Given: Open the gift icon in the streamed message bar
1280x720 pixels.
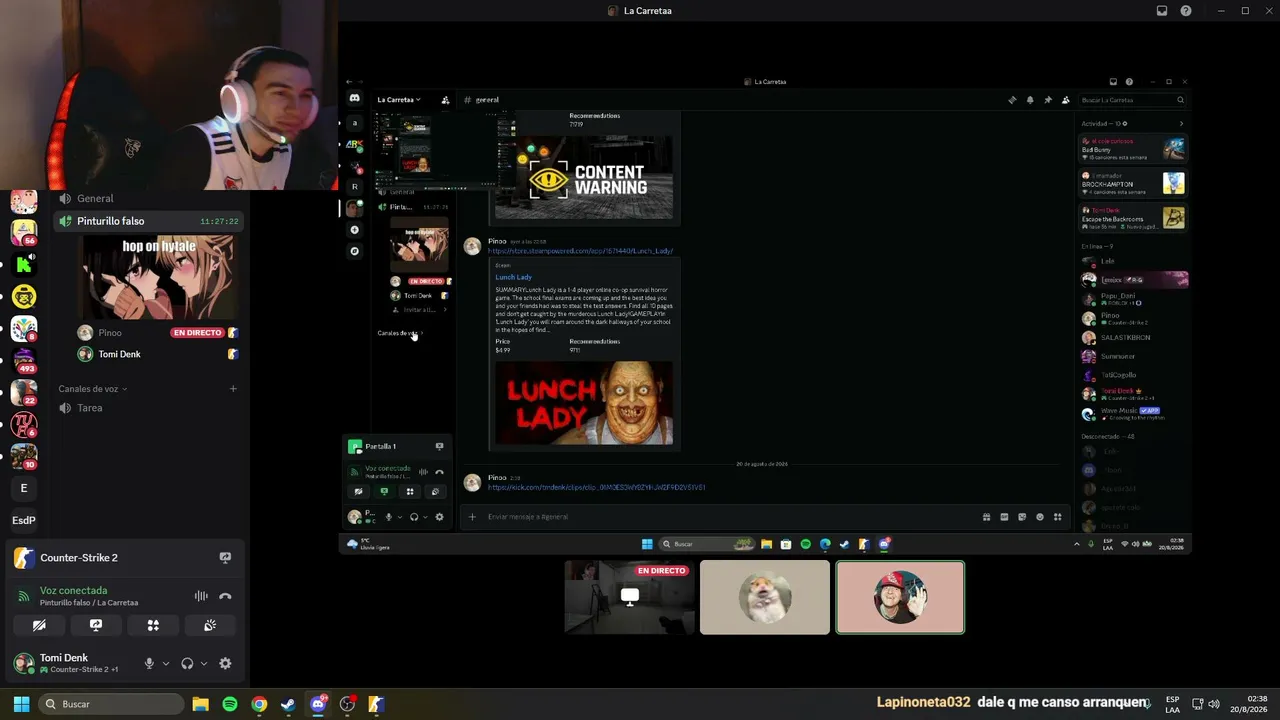Looking at the screenshot, I should 986,517.
